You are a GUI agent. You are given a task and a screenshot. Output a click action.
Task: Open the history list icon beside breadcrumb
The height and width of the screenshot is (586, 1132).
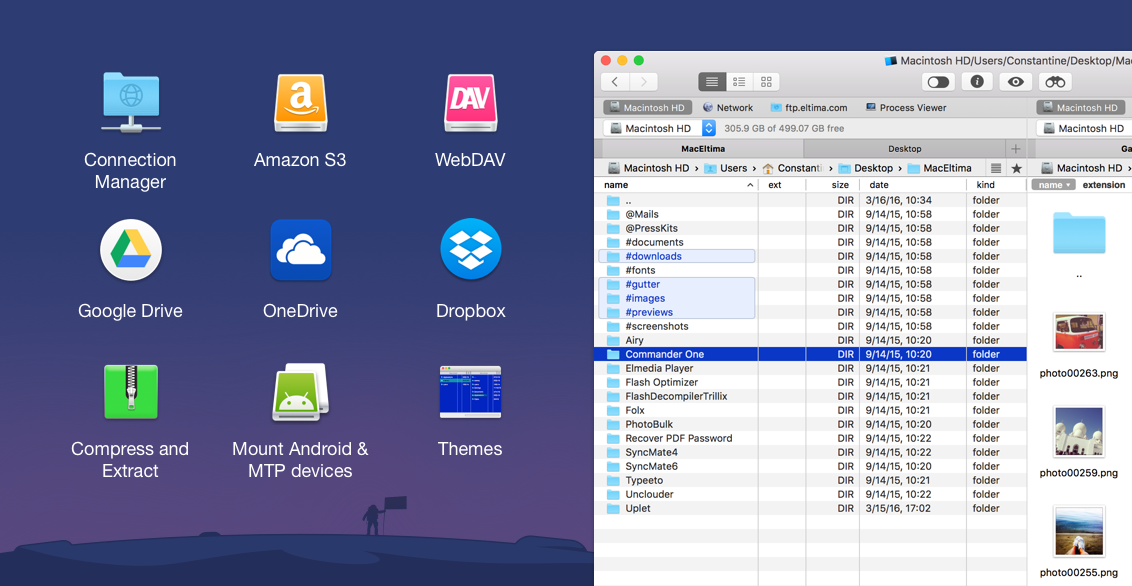tap(996, 168)
